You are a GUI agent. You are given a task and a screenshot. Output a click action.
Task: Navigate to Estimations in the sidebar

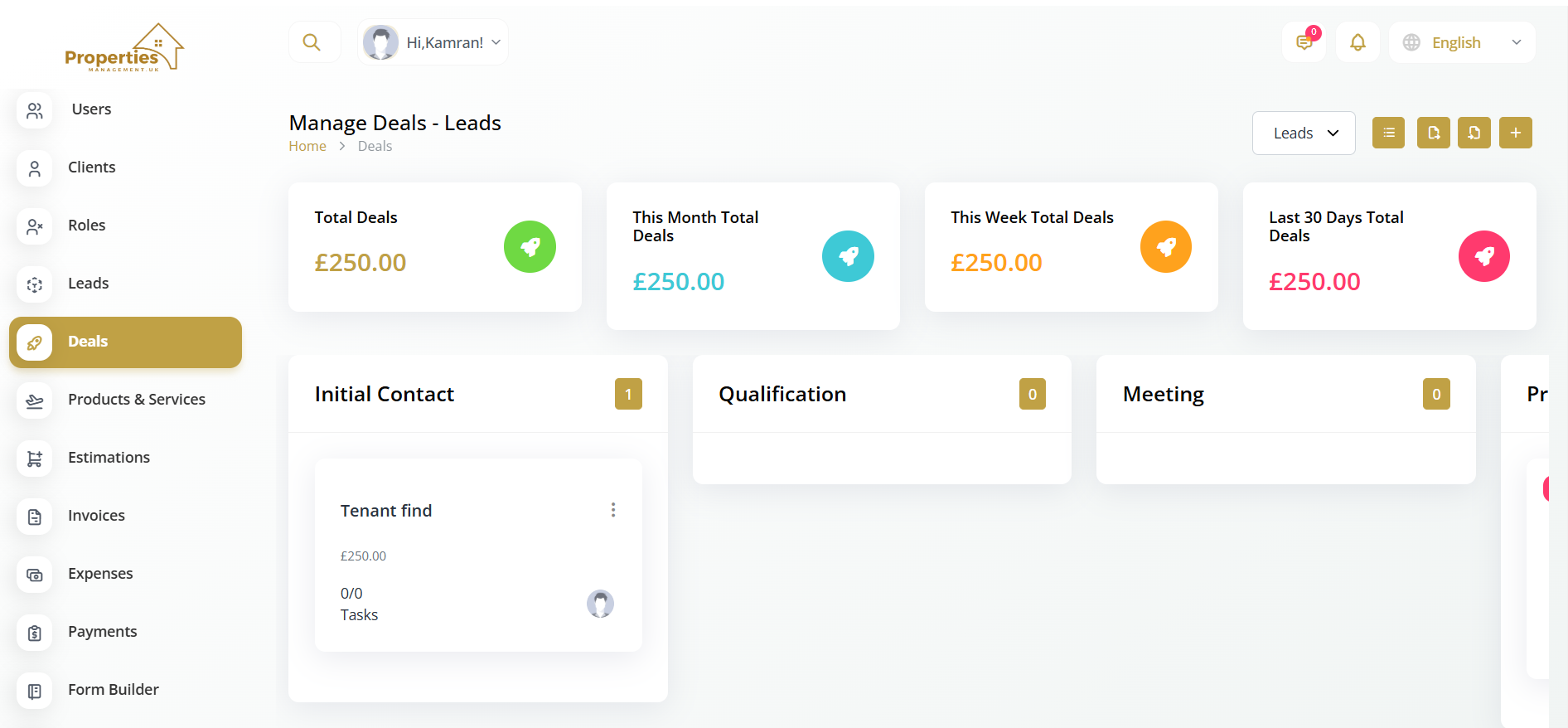(x=109, y=458)
